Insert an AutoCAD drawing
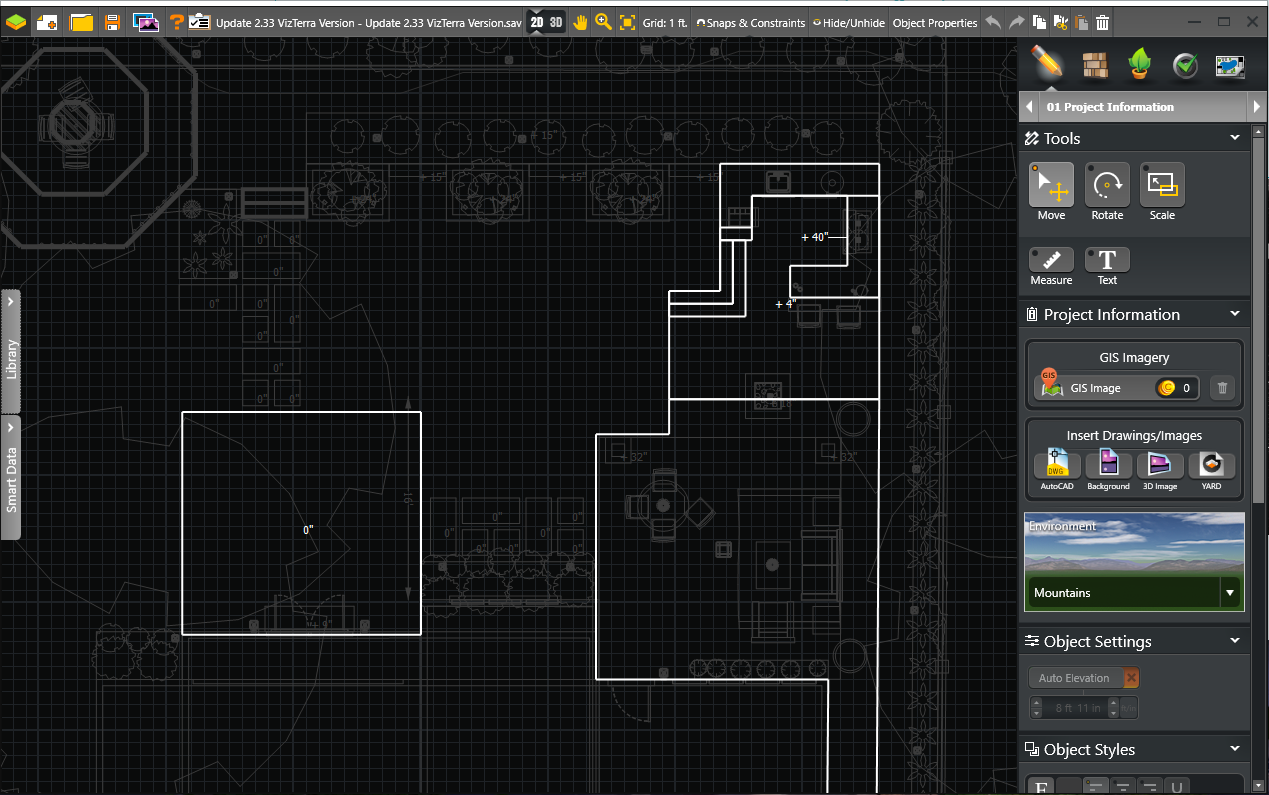 [x=1056, y=465]
